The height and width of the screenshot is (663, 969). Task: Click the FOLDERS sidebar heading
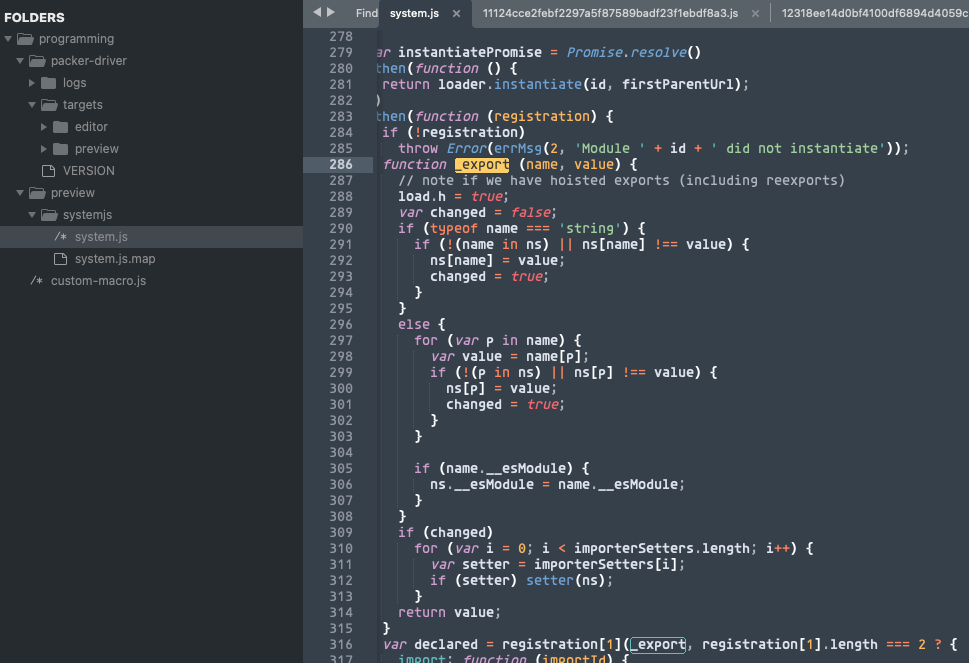[34, 17]
